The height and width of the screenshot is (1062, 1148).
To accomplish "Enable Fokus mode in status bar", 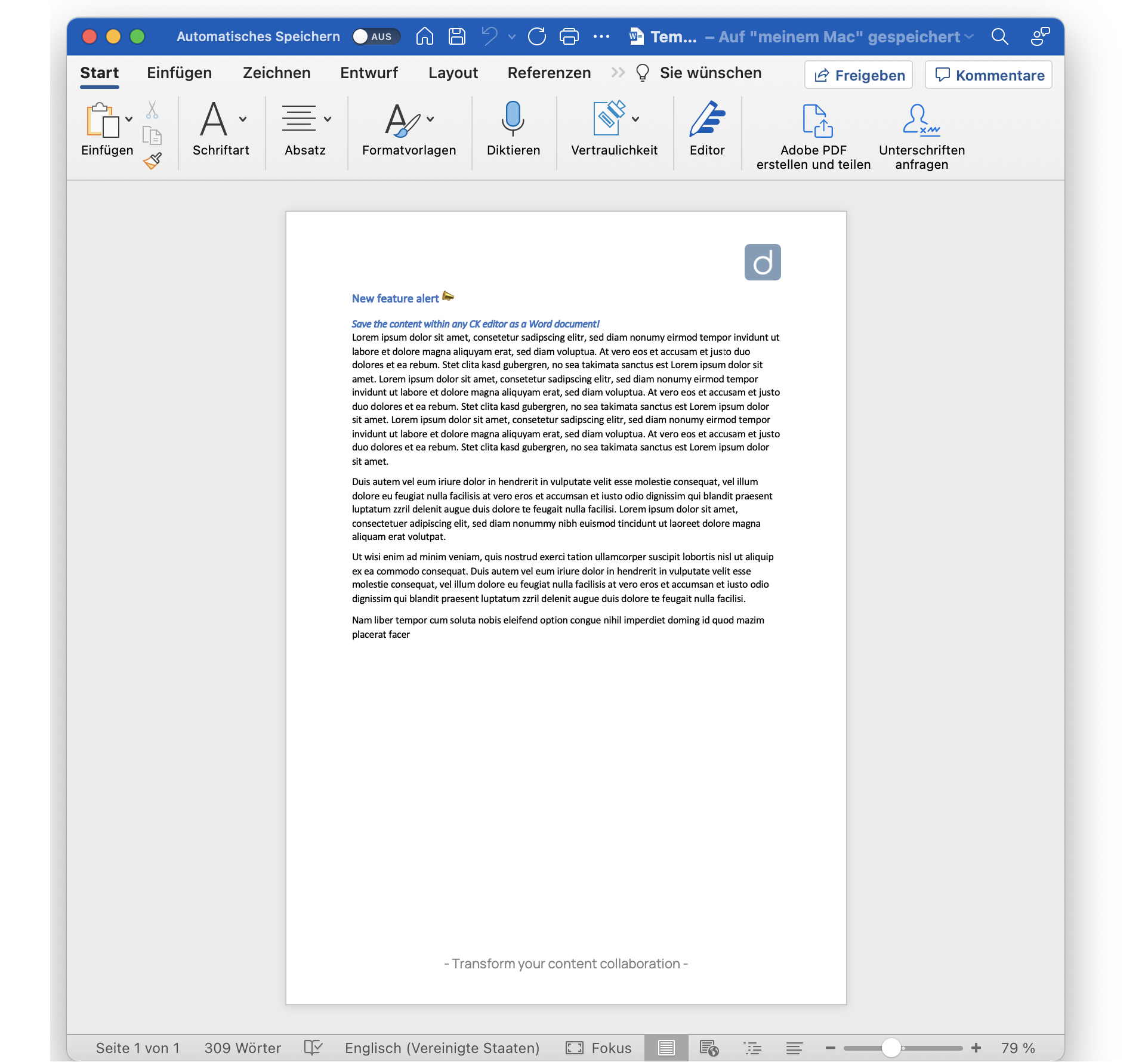I will pyautogui.click(x=598, y=1048).
